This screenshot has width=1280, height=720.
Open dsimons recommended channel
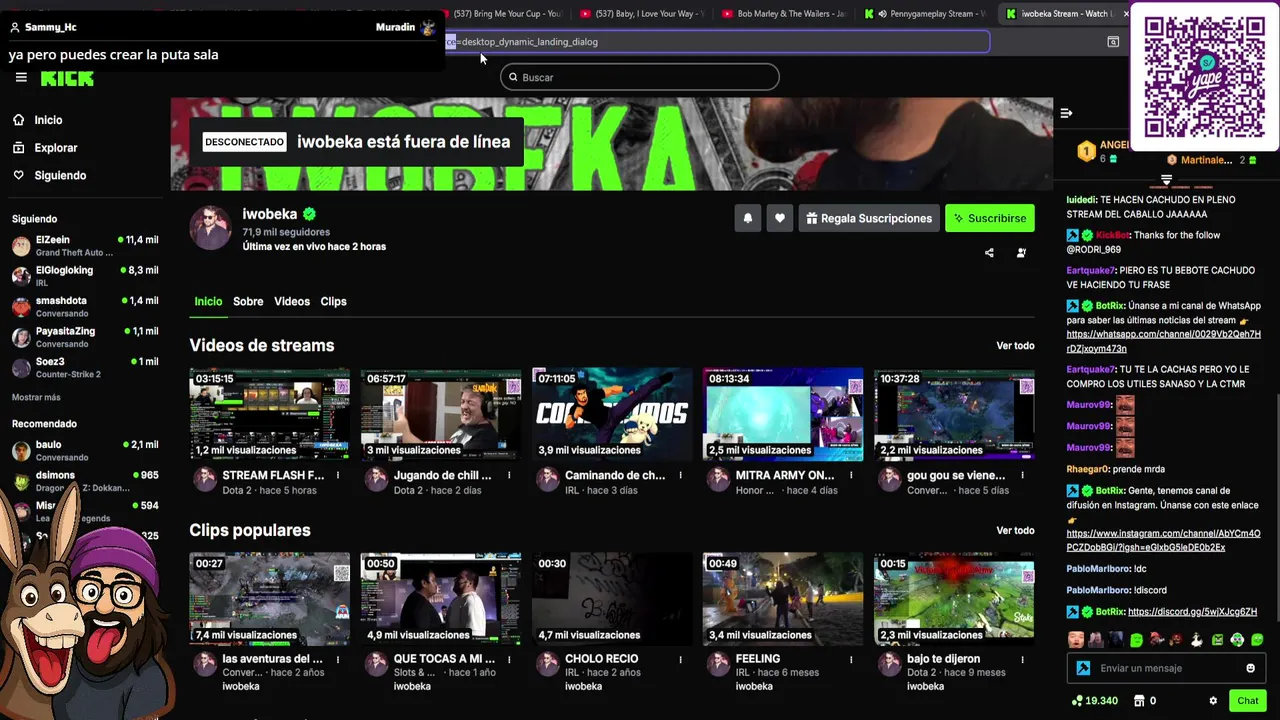coord(85,481)
